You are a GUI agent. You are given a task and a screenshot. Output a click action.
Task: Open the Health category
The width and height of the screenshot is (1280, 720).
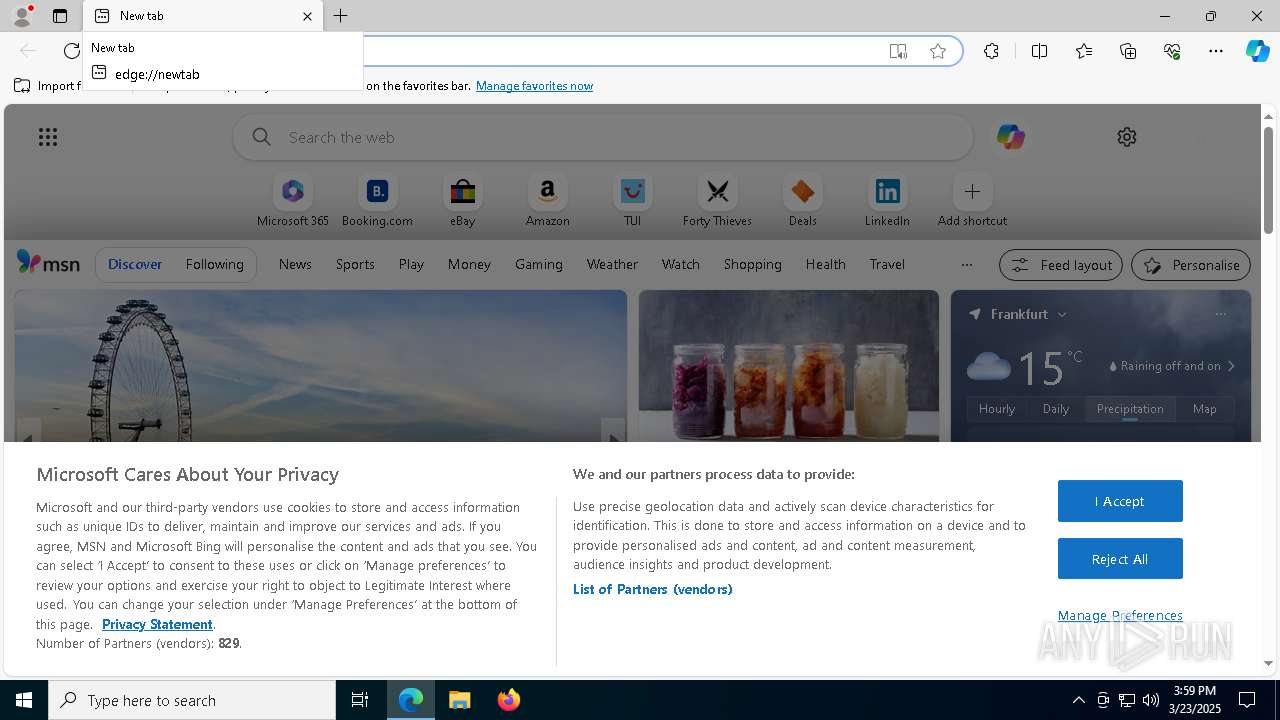point(825,264)
